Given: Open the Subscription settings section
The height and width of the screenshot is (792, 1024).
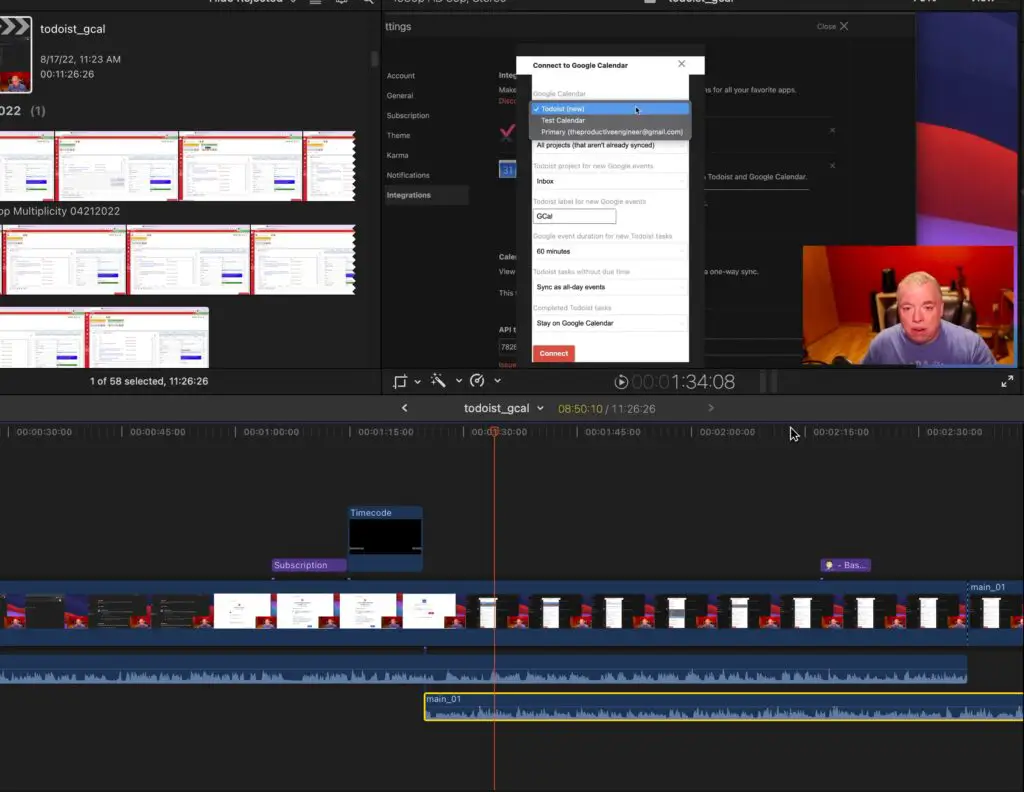Looking at the screenshot, I should [x=408, y=116].
